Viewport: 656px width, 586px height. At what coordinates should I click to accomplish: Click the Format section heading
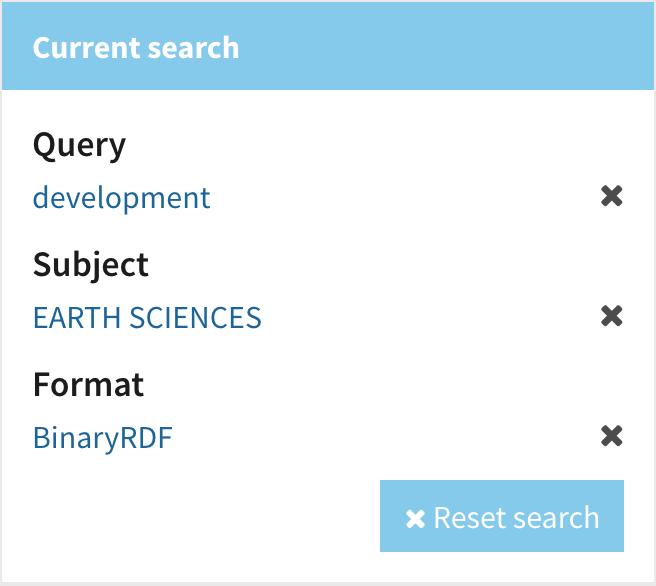(89, 385)
